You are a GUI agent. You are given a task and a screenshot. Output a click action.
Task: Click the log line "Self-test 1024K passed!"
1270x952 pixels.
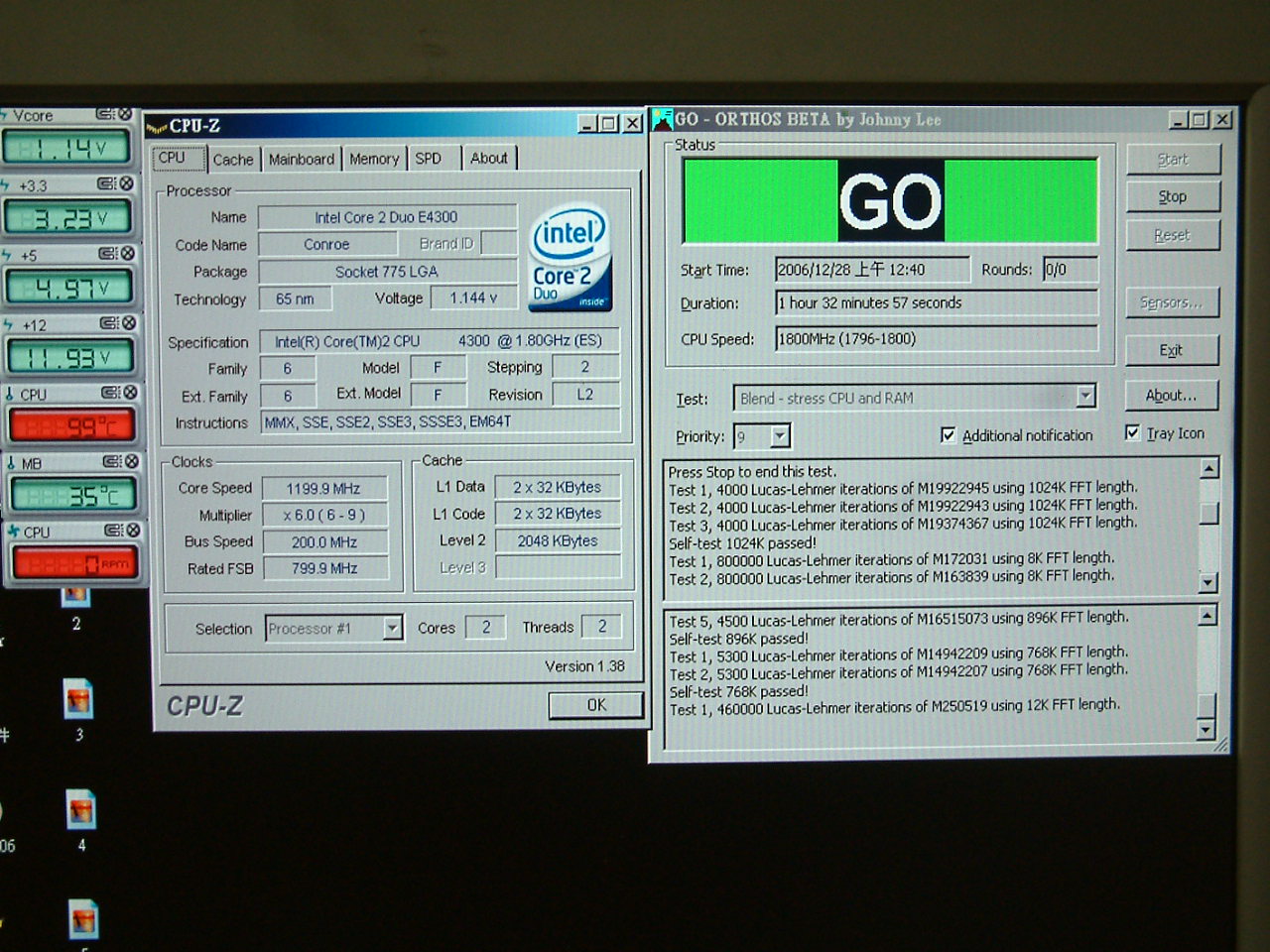click(743, 543)
